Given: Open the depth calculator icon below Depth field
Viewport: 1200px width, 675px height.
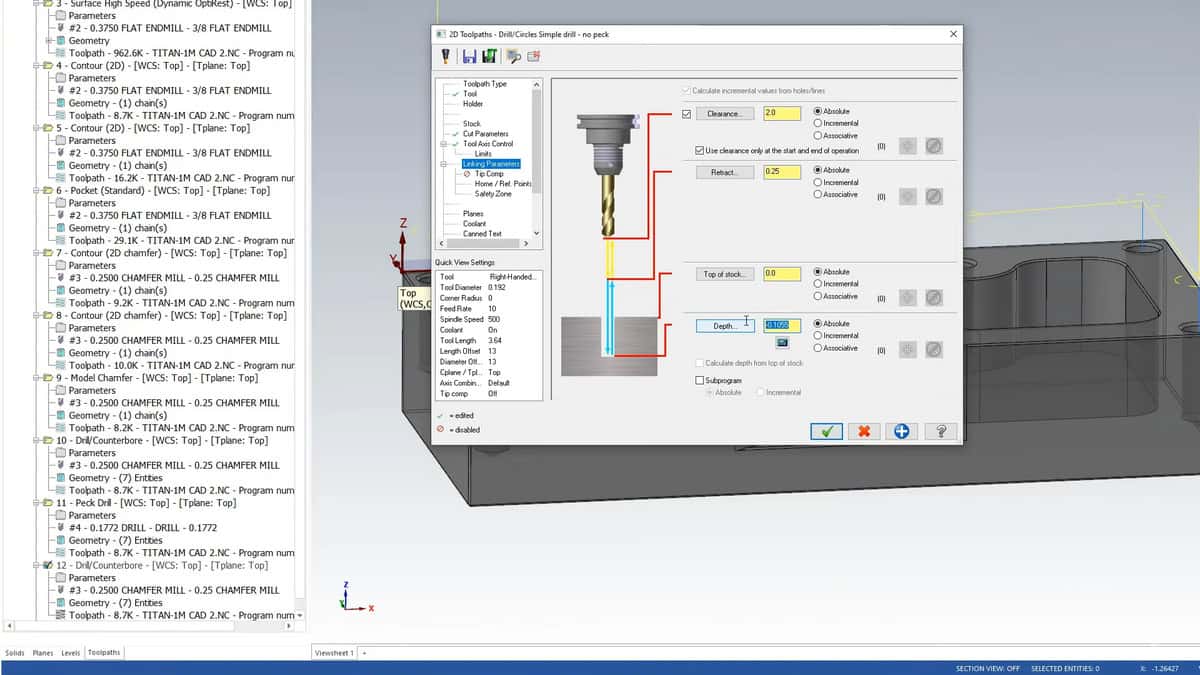Looking at the screenshot, I should pos(783,343).
